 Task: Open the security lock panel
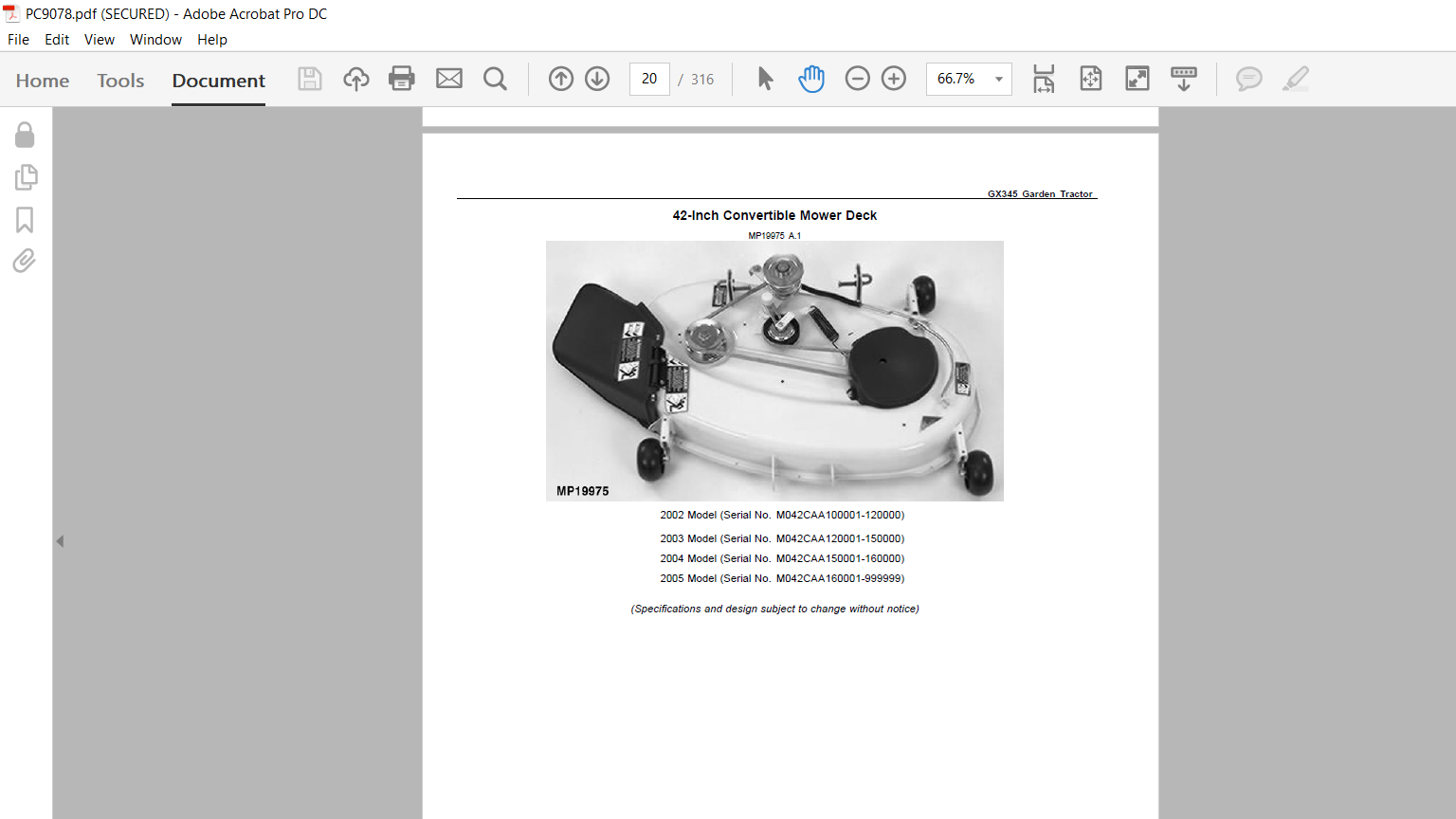point(25,135)
